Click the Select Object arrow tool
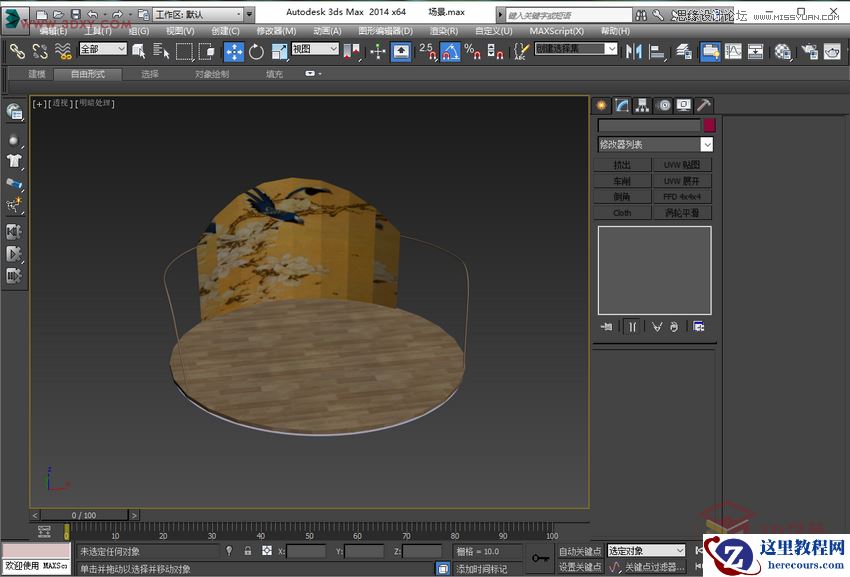The image size is (850, 577). (x=140, y=50)
